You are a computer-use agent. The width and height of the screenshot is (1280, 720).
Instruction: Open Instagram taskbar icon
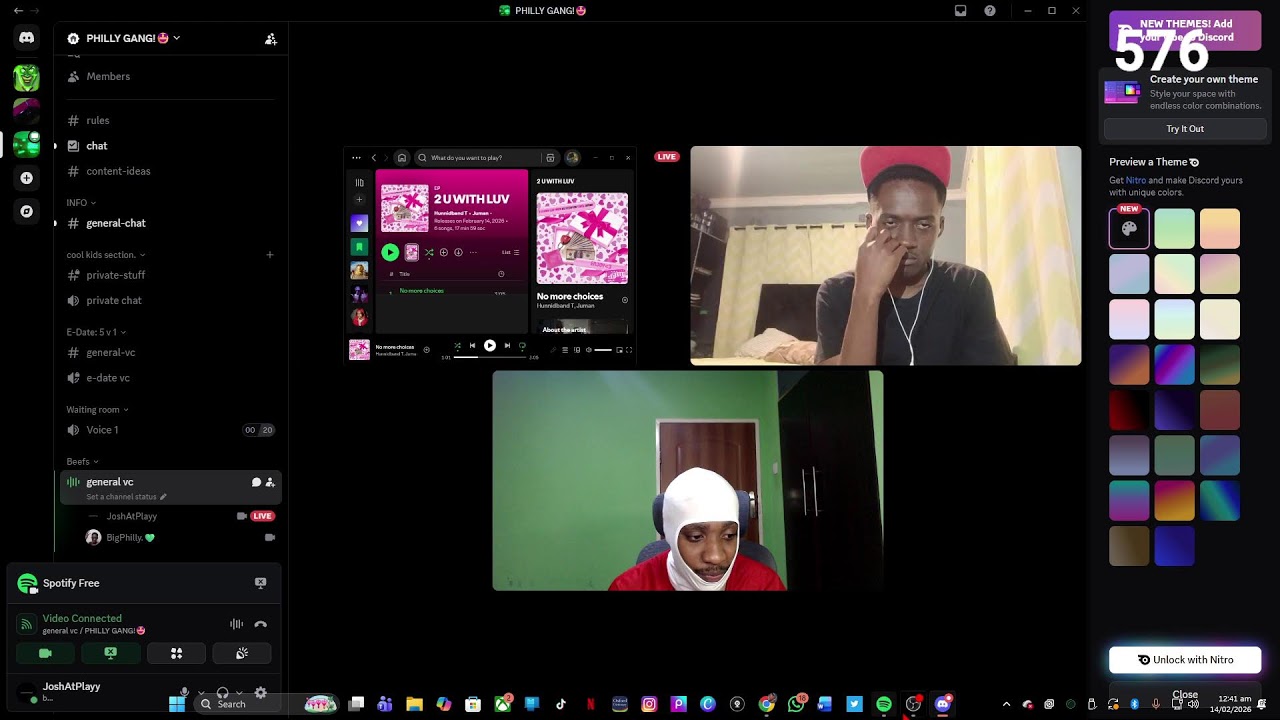[x=649, y=705]
